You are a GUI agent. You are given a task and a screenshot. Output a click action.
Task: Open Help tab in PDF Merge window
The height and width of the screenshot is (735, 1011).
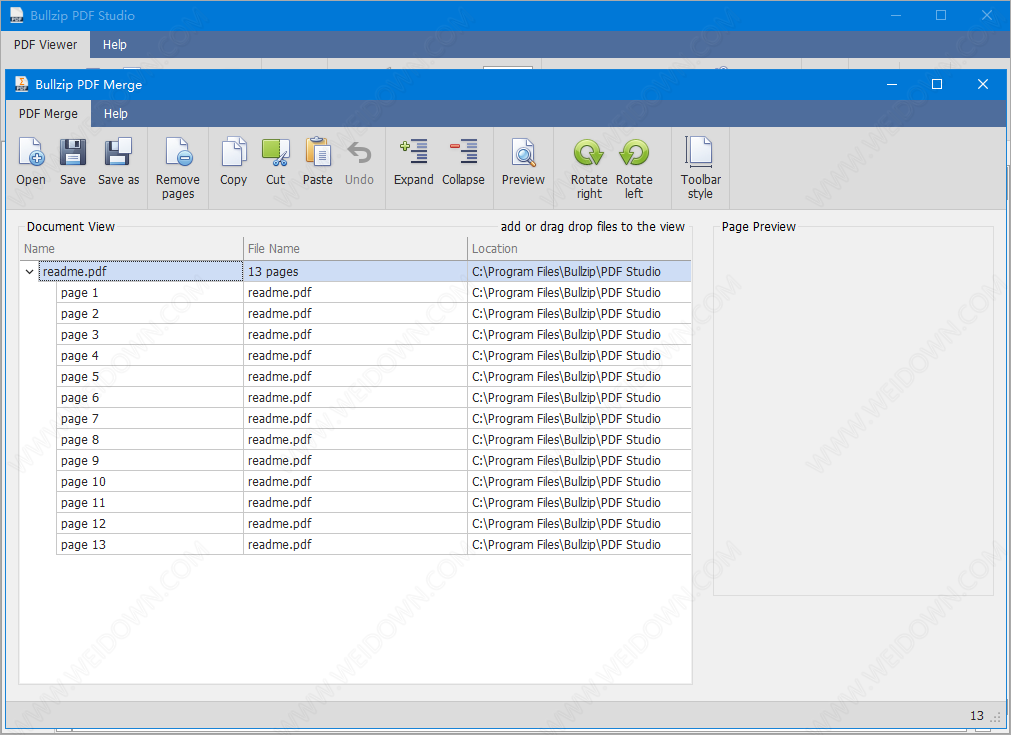[x=116, y=113]
